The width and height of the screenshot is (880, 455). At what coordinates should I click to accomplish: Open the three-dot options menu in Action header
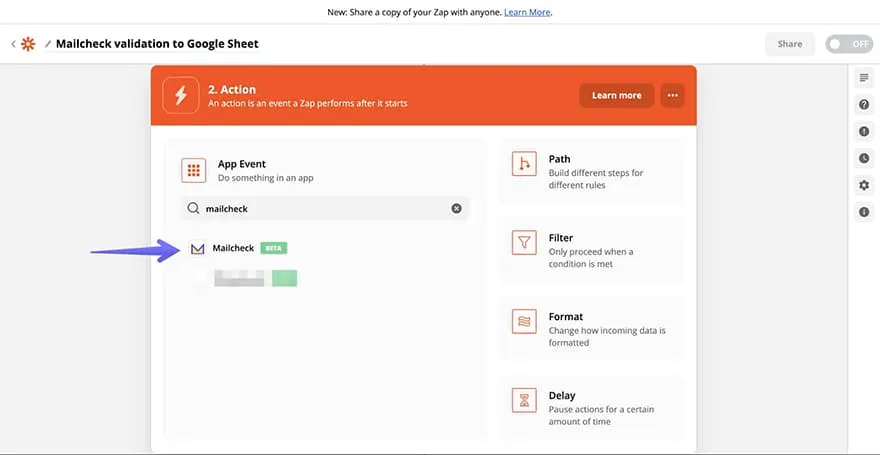(673, 96)
